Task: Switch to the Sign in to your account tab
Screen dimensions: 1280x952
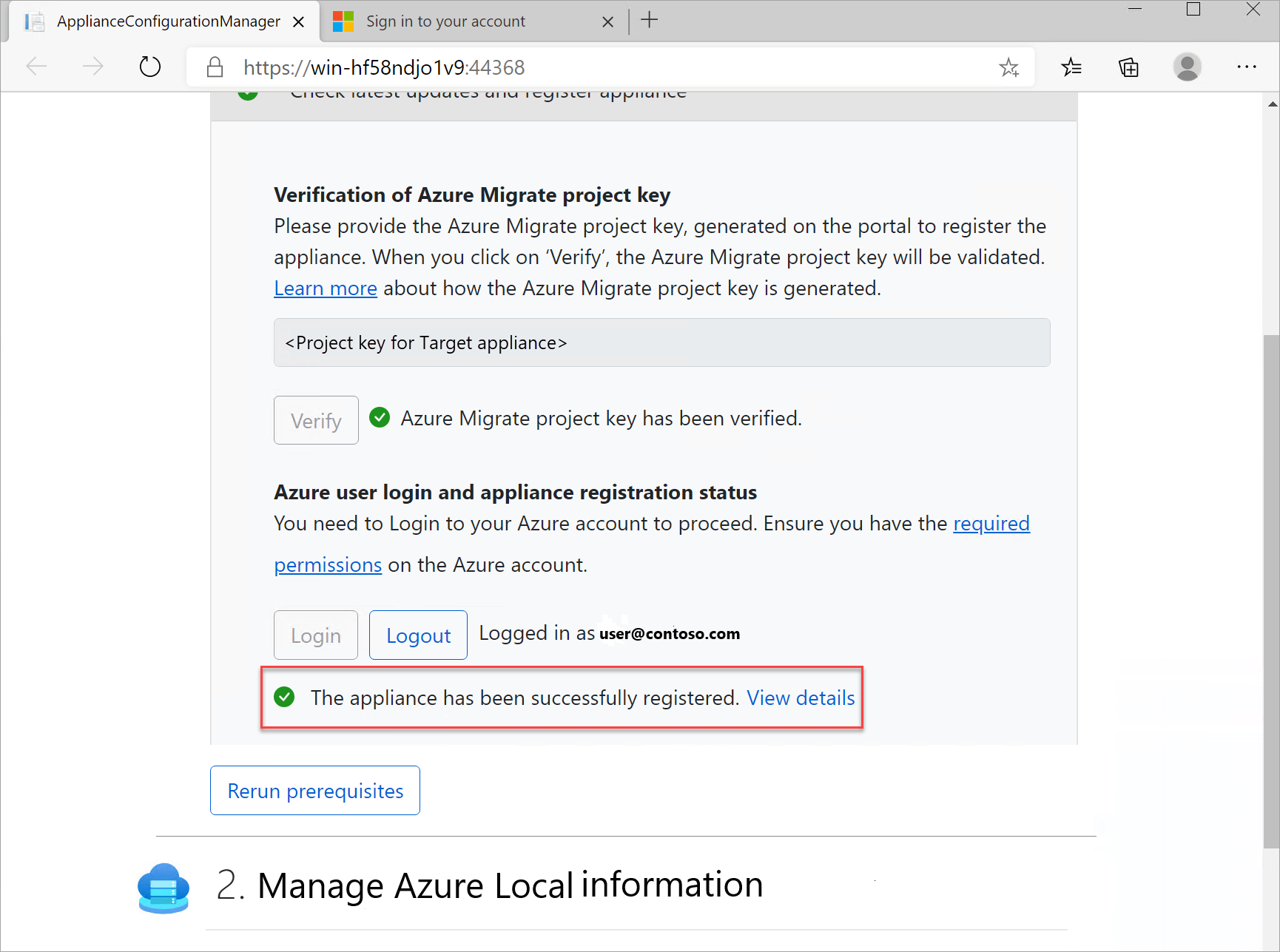Action: [x=445, y=21]
